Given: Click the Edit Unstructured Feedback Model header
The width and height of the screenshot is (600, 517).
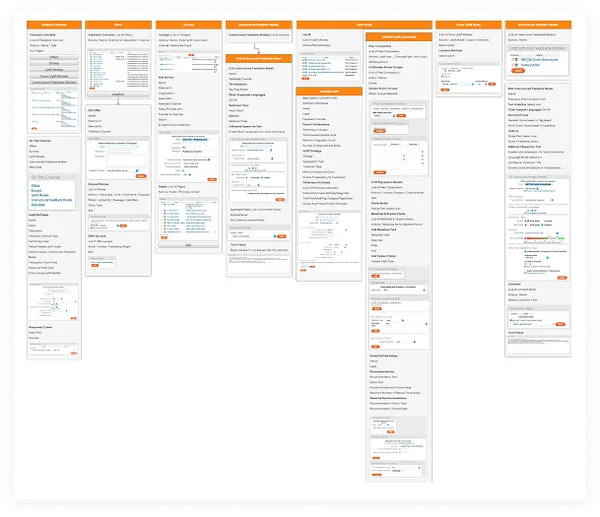Looking at the screenshot, I should (257, 59).
